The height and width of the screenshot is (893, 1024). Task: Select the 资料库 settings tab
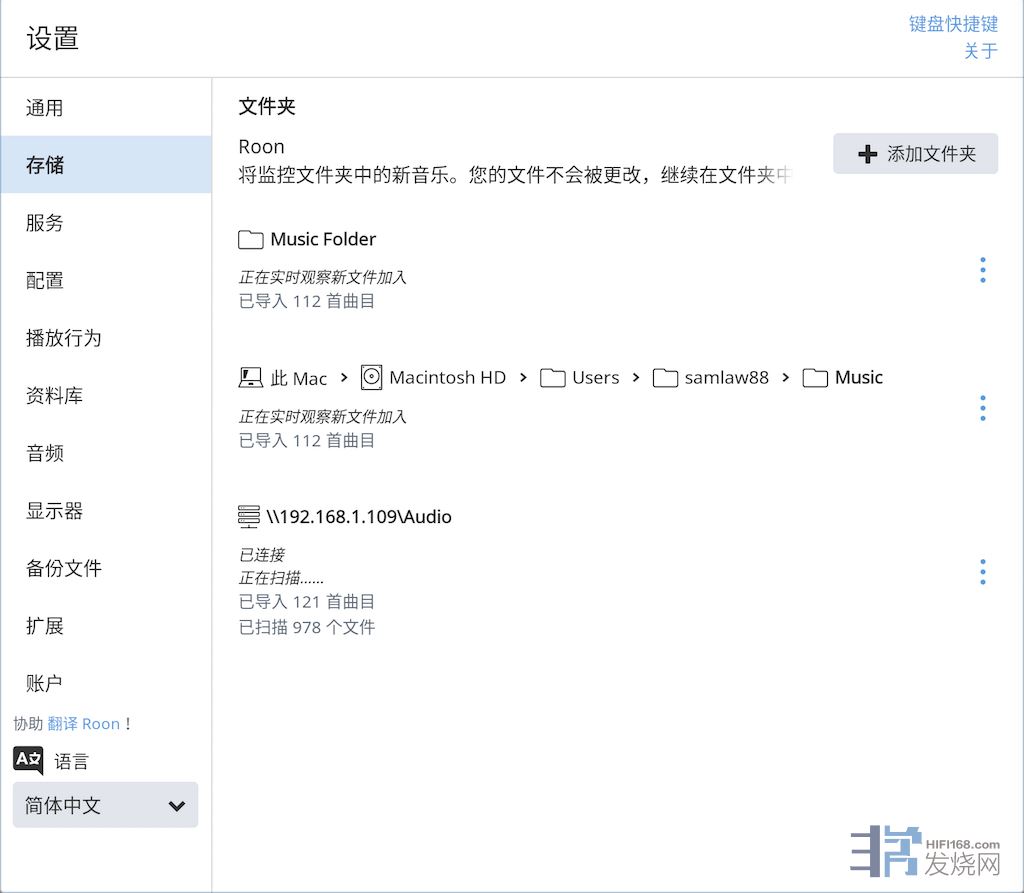(x=55, y=396)
